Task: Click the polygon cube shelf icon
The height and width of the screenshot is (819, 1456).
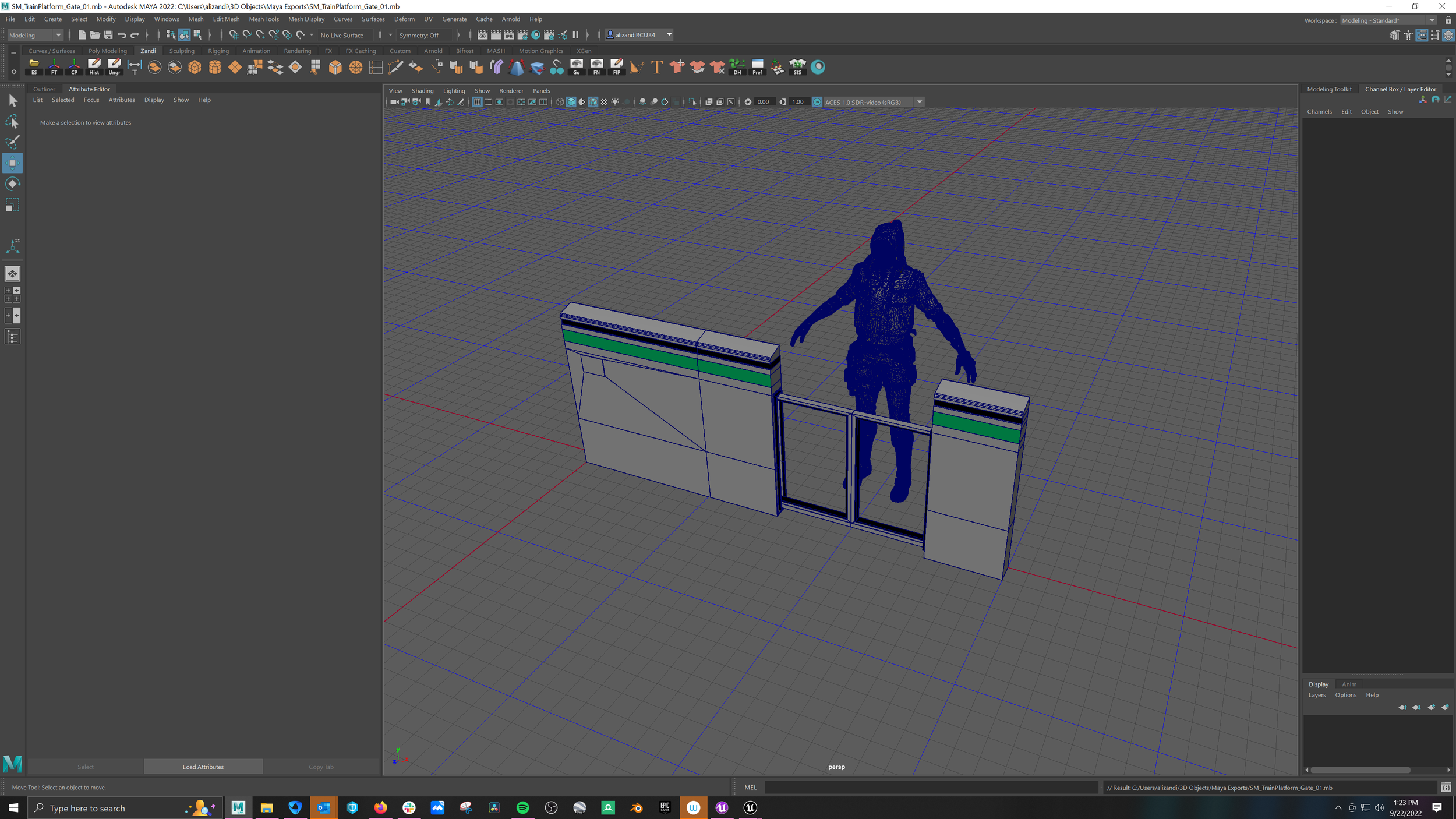Action: coord(195,67)
